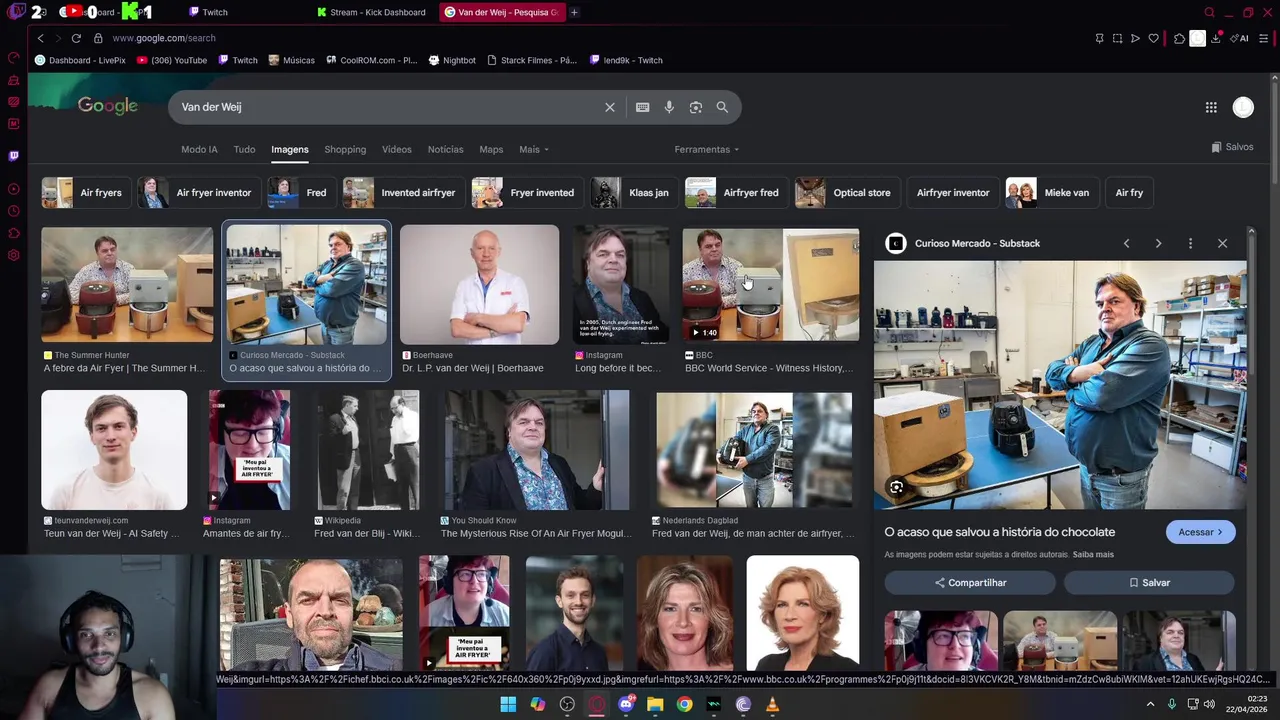Open BBC World Service video thumbnail

(x=771, y=285)
